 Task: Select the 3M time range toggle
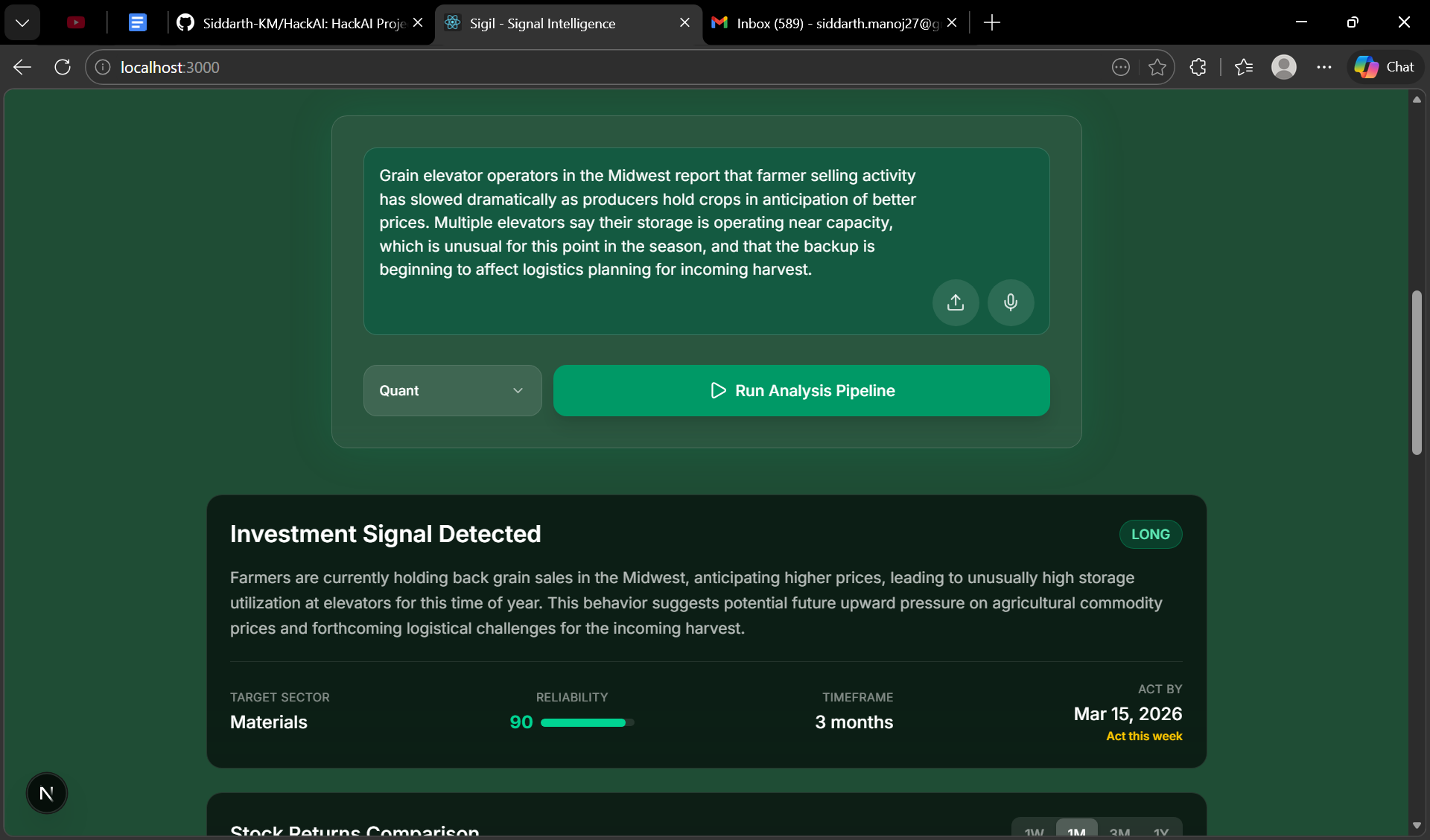[x=1119, y=831]
